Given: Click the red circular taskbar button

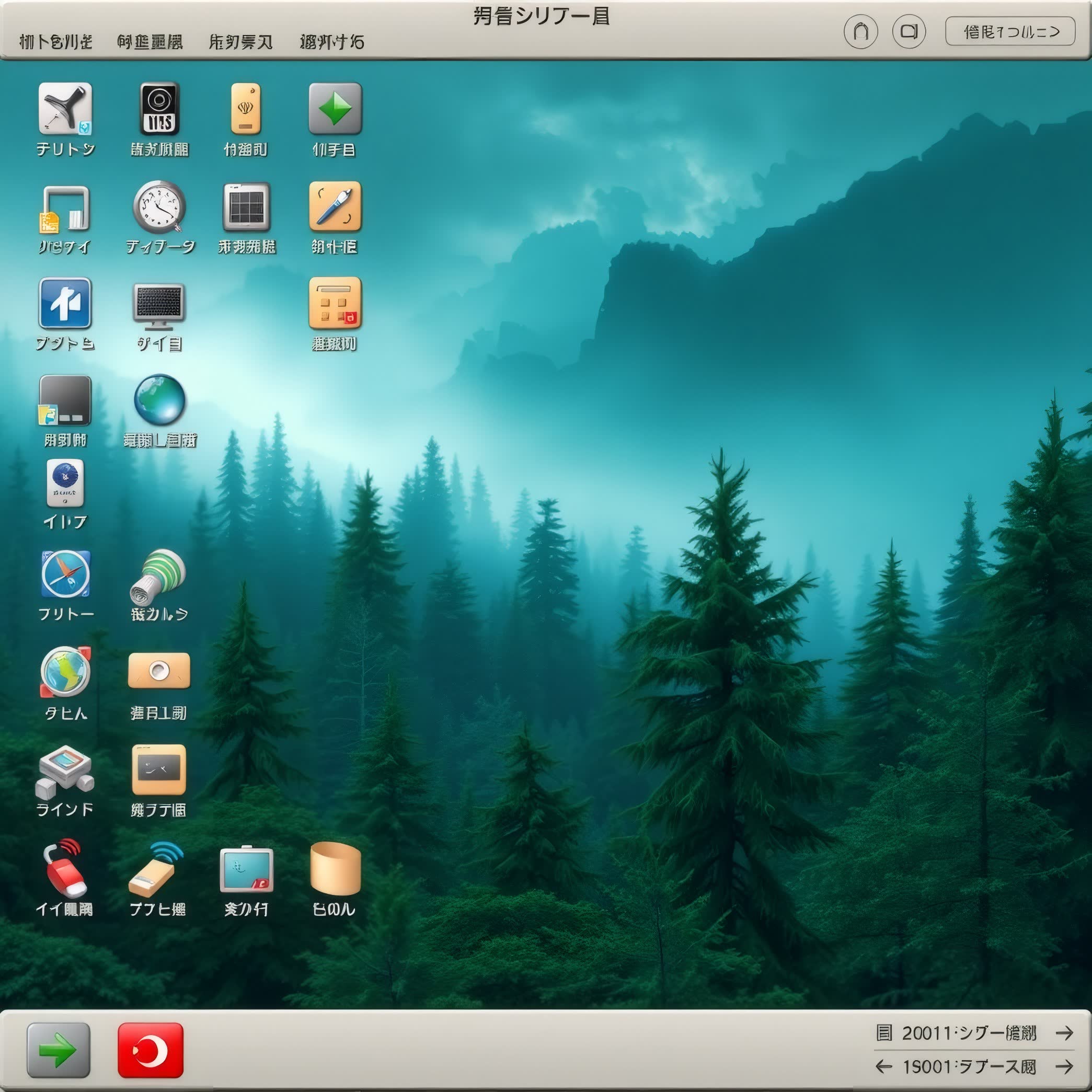Looking at the screenshot, I should pyautogui.click(x=151, y=1050).
